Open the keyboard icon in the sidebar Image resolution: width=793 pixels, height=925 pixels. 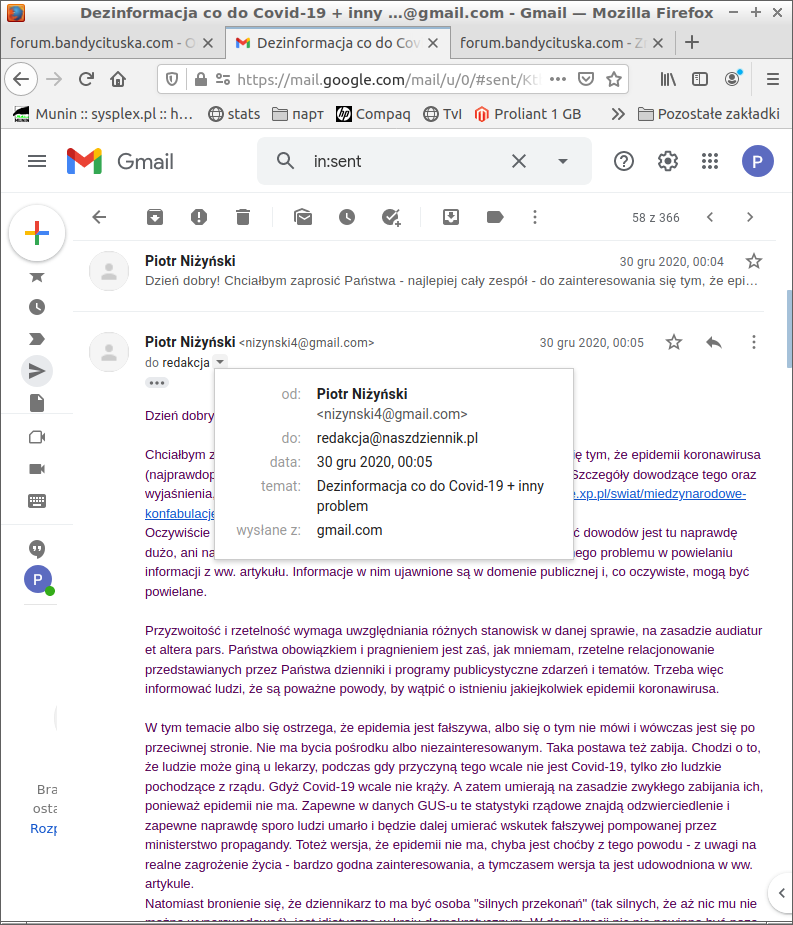[x=37, y=501]
